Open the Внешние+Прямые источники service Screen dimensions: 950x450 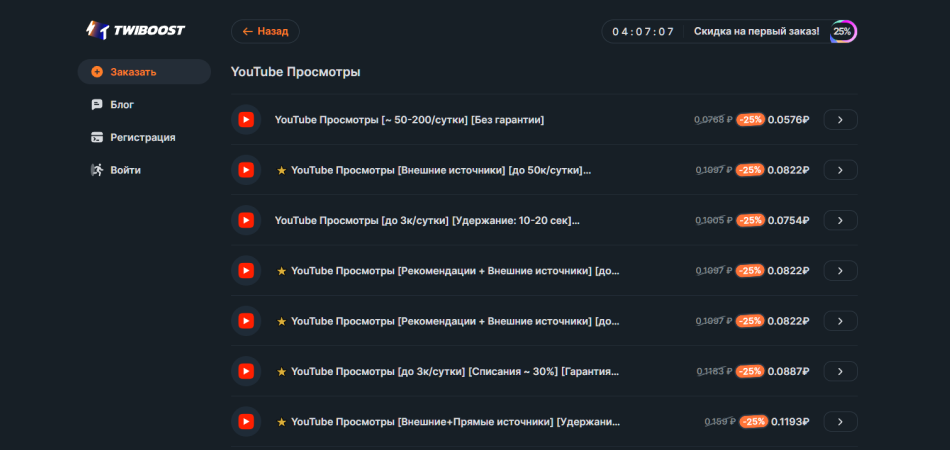[456, 422]
